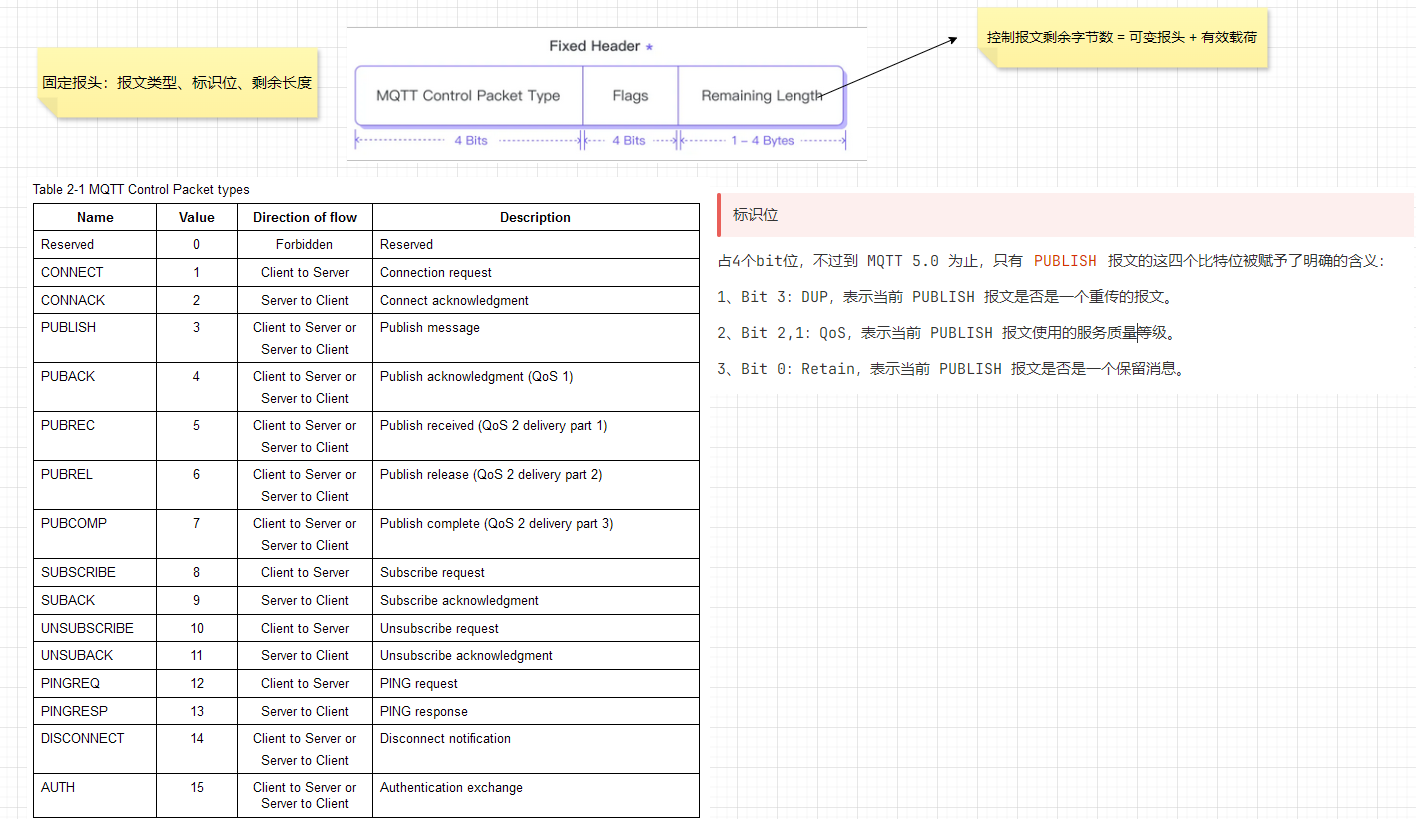Click the UNSUBSCRIBE name cell

[95, 628]
